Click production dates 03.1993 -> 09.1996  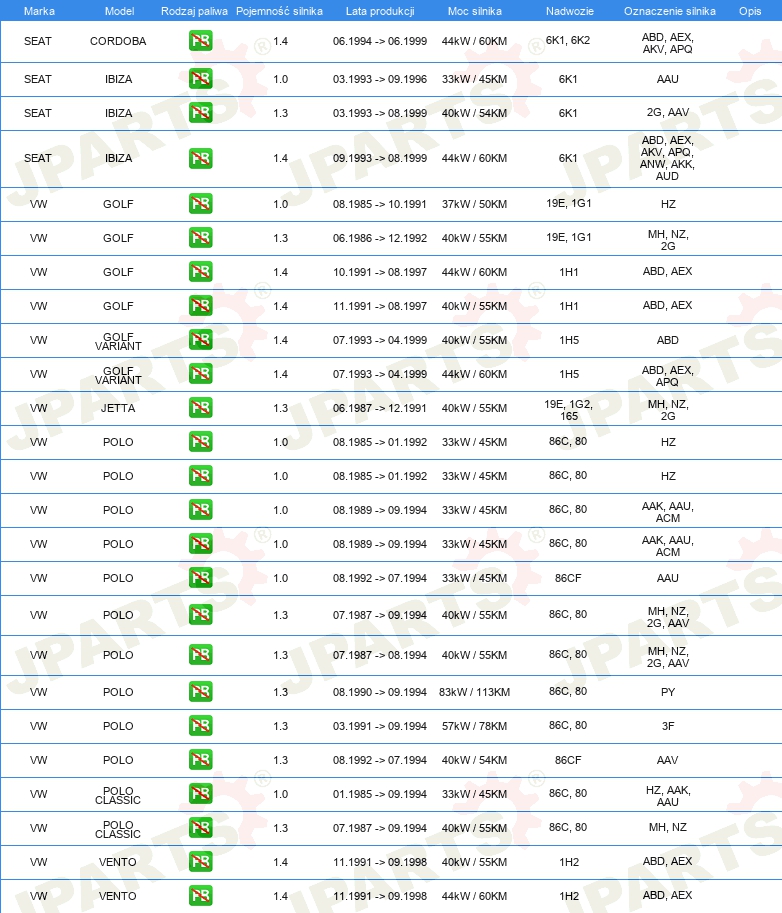point(380,79)
